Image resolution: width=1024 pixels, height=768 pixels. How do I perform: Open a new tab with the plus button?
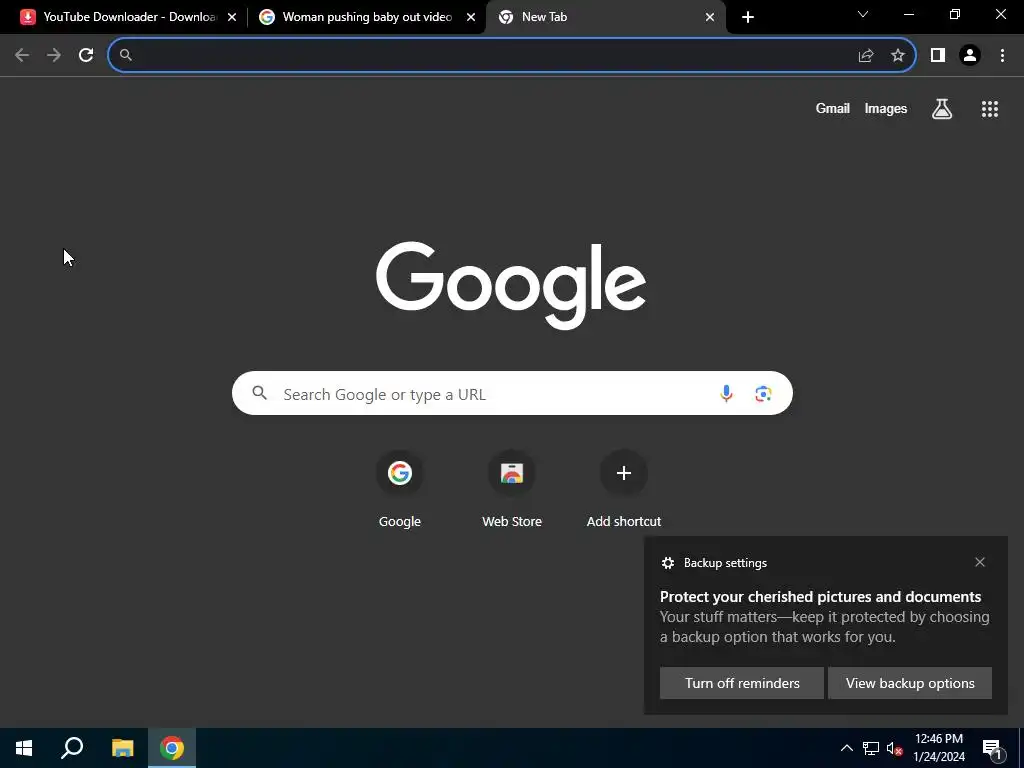coord(748,17)
